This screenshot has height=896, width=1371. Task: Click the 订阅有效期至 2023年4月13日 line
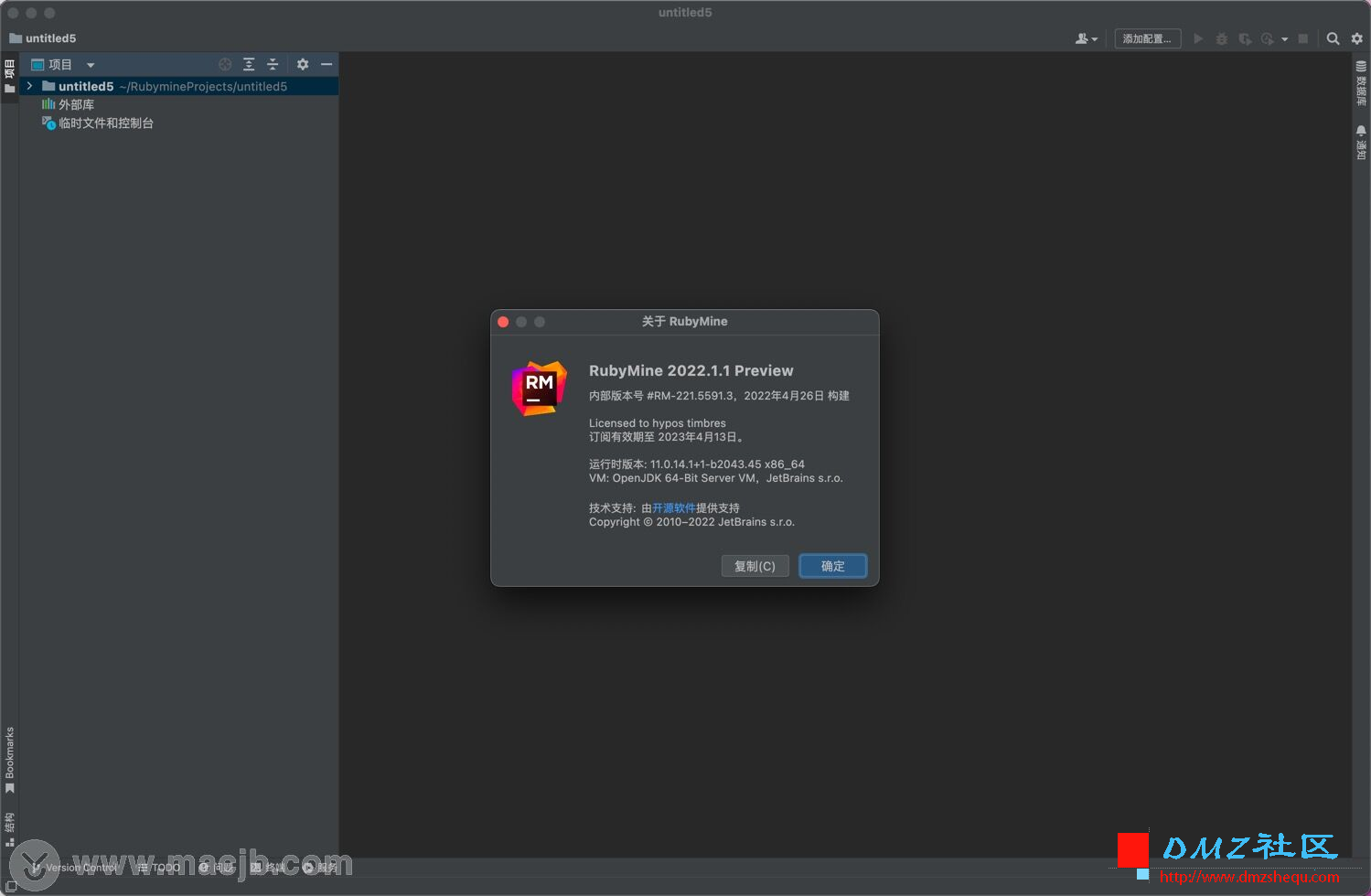click(668, 437)
